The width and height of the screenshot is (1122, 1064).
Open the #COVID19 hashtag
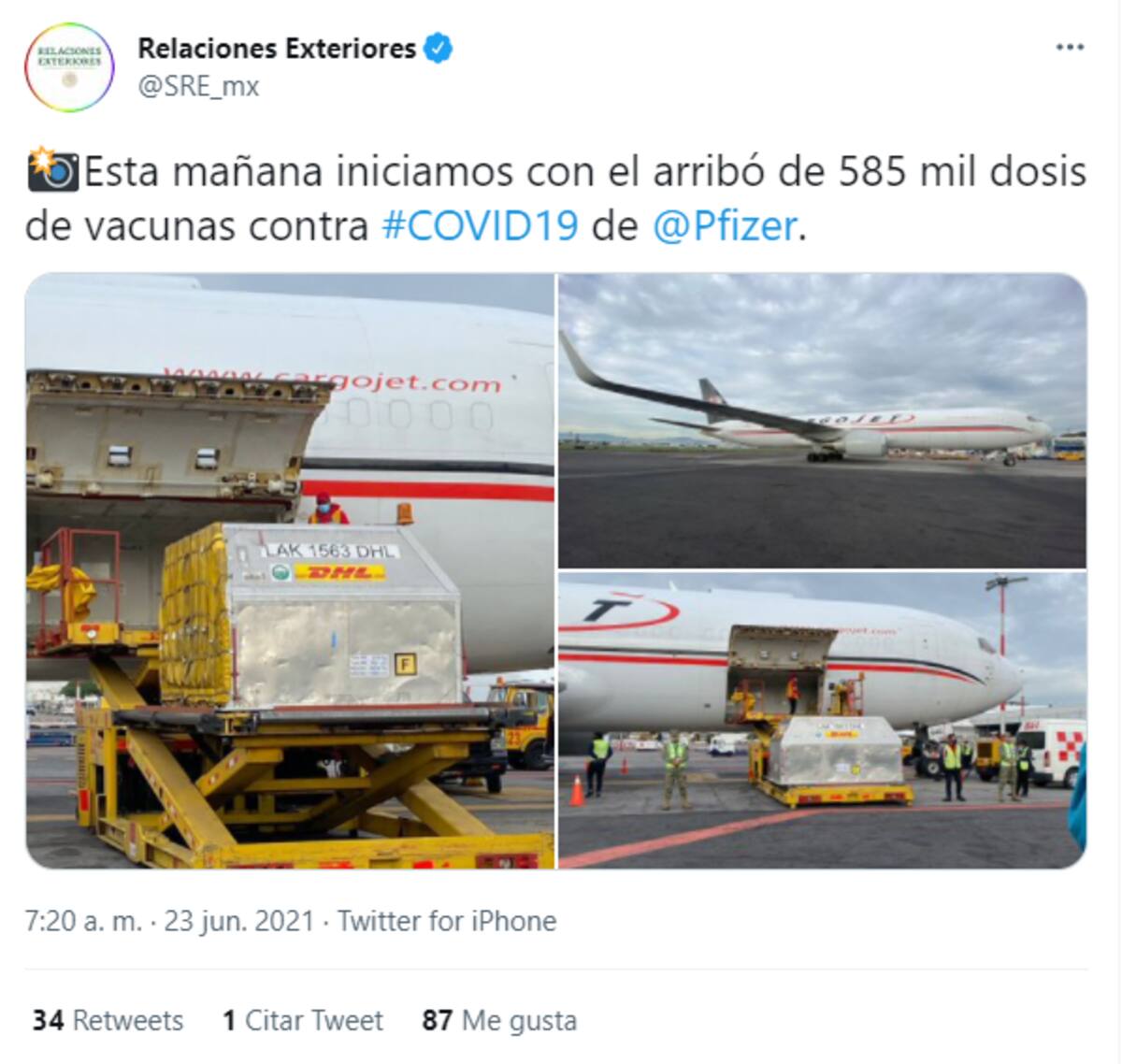[481, 226]
